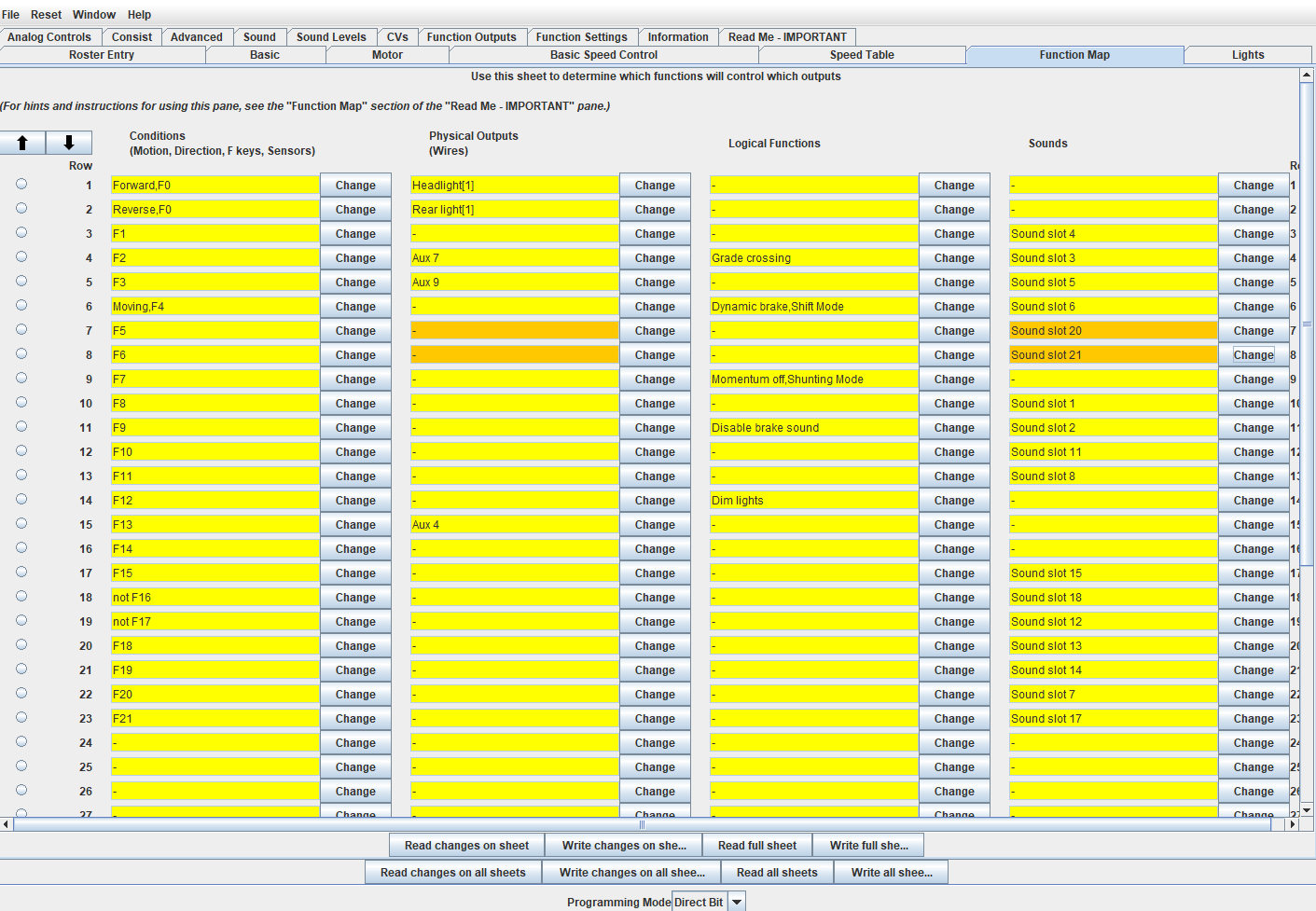Click Write all sheets button
This screenshot has width=1316, height=911.
(x=891, y=873)
